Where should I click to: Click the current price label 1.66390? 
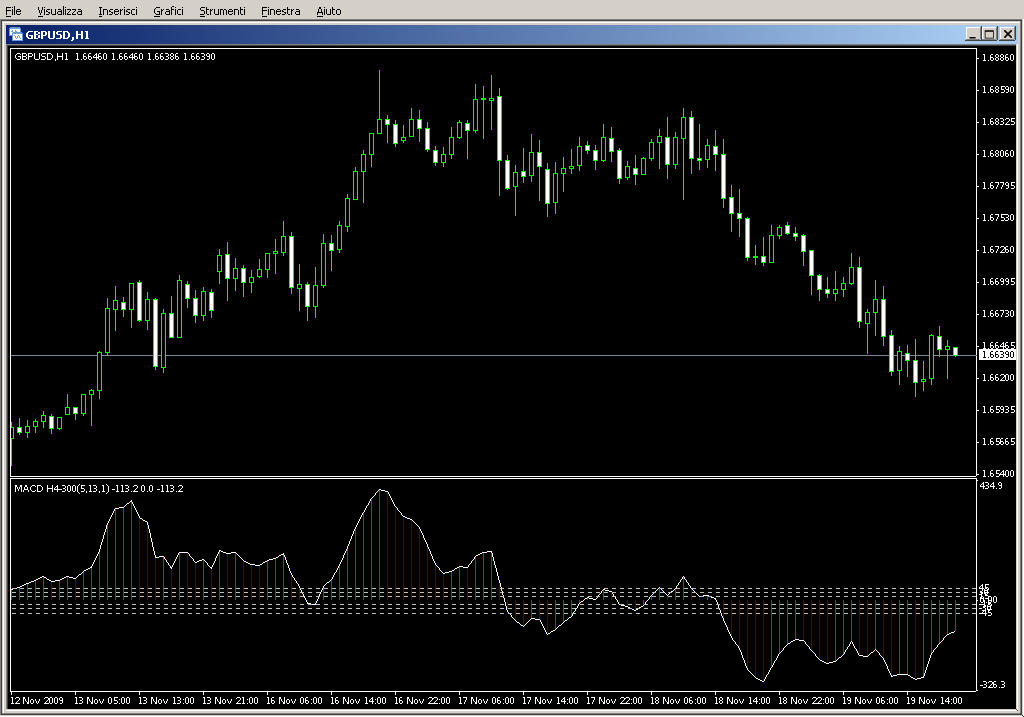(x=998, y=355)
